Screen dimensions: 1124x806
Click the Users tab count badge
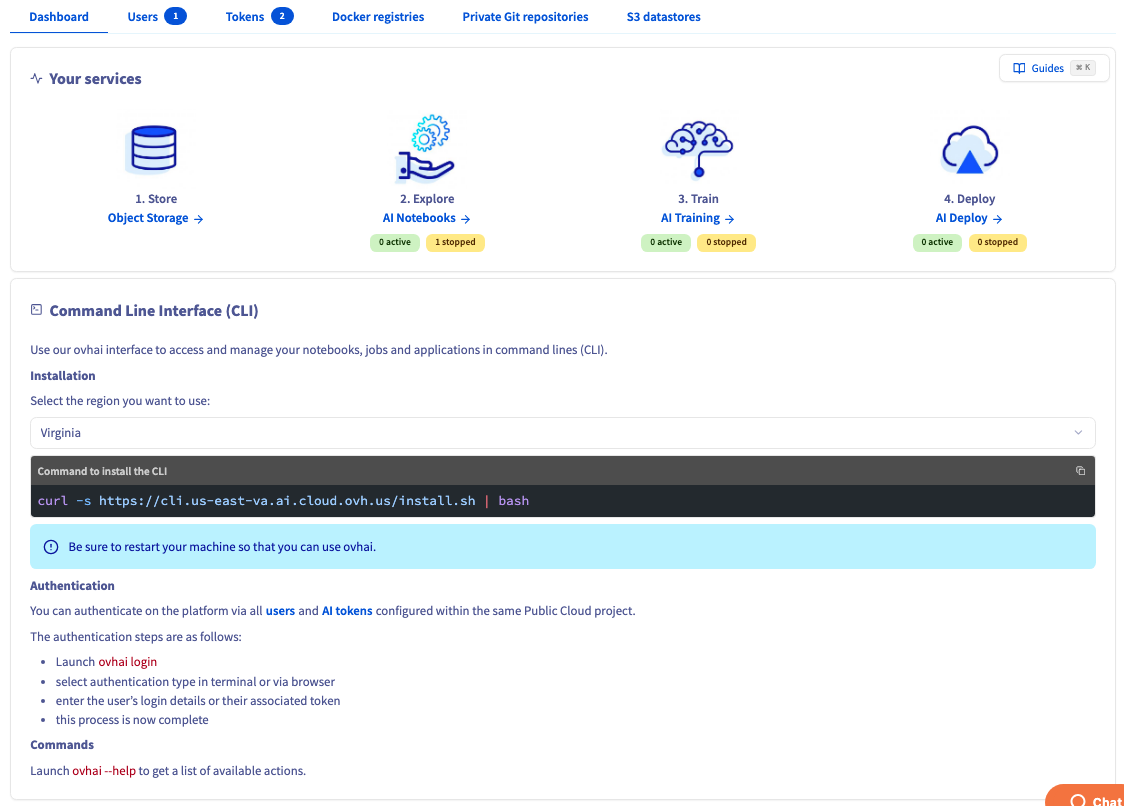pos(176,16)
